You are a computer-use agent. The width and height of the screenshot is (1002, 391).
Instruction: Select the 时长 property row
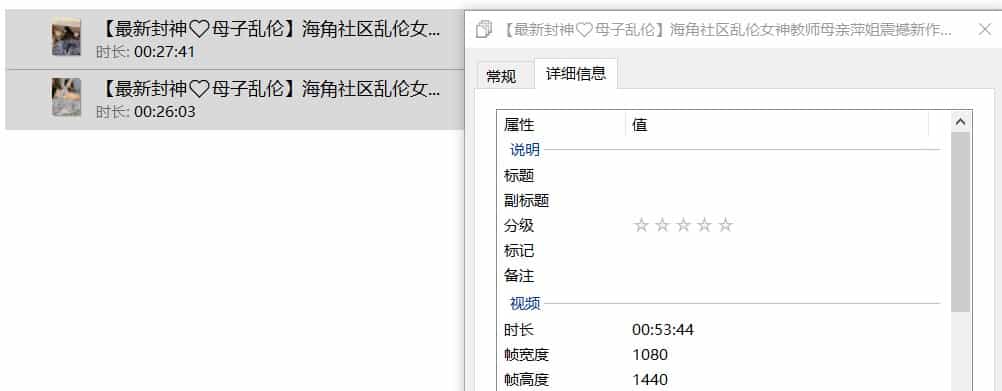pos(722,330)
